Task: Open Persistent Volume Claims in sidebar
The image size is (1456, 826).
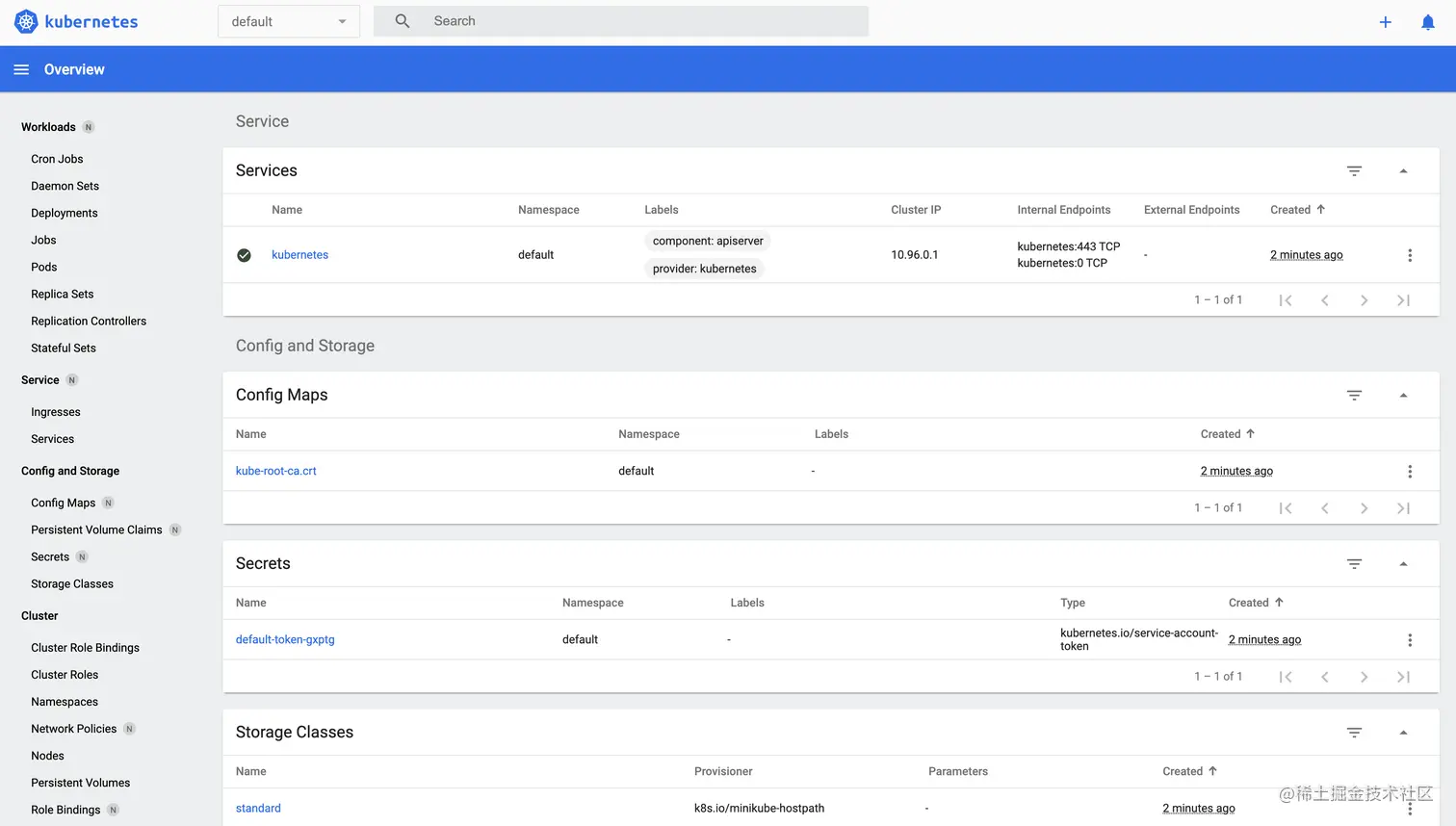Action: 96,529
